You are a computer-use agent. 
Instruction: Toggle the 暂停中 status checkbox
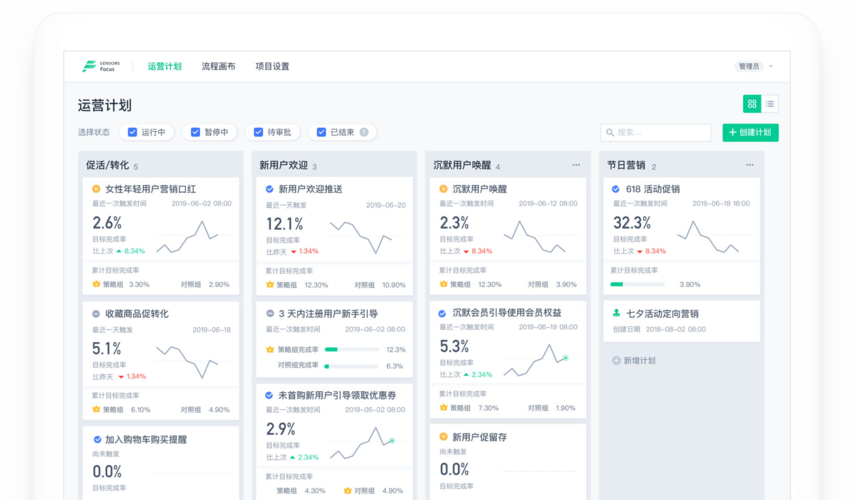[195, 132]
